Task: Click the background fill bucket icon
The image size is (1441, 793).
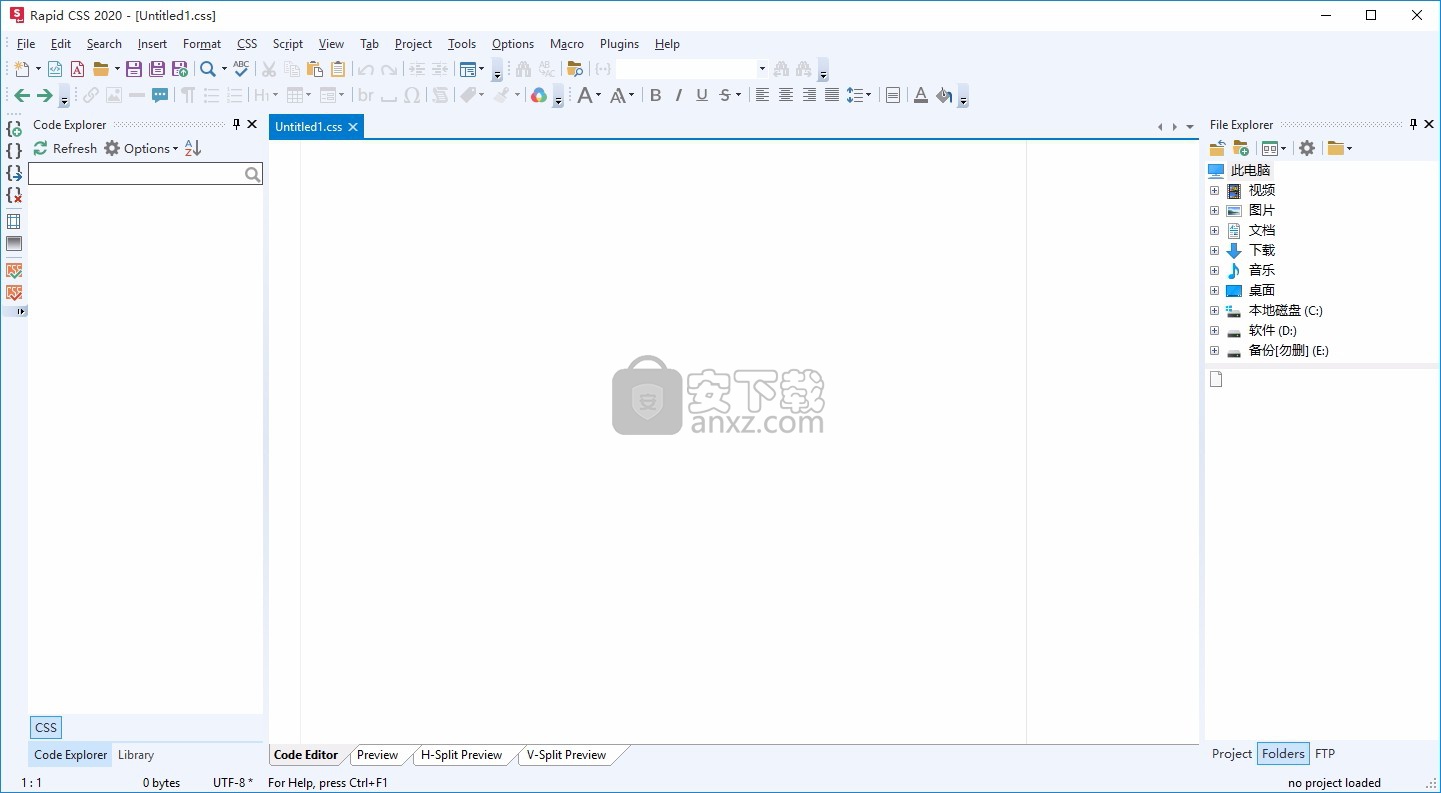Action: pyautogui.click(x=944, y=95)
